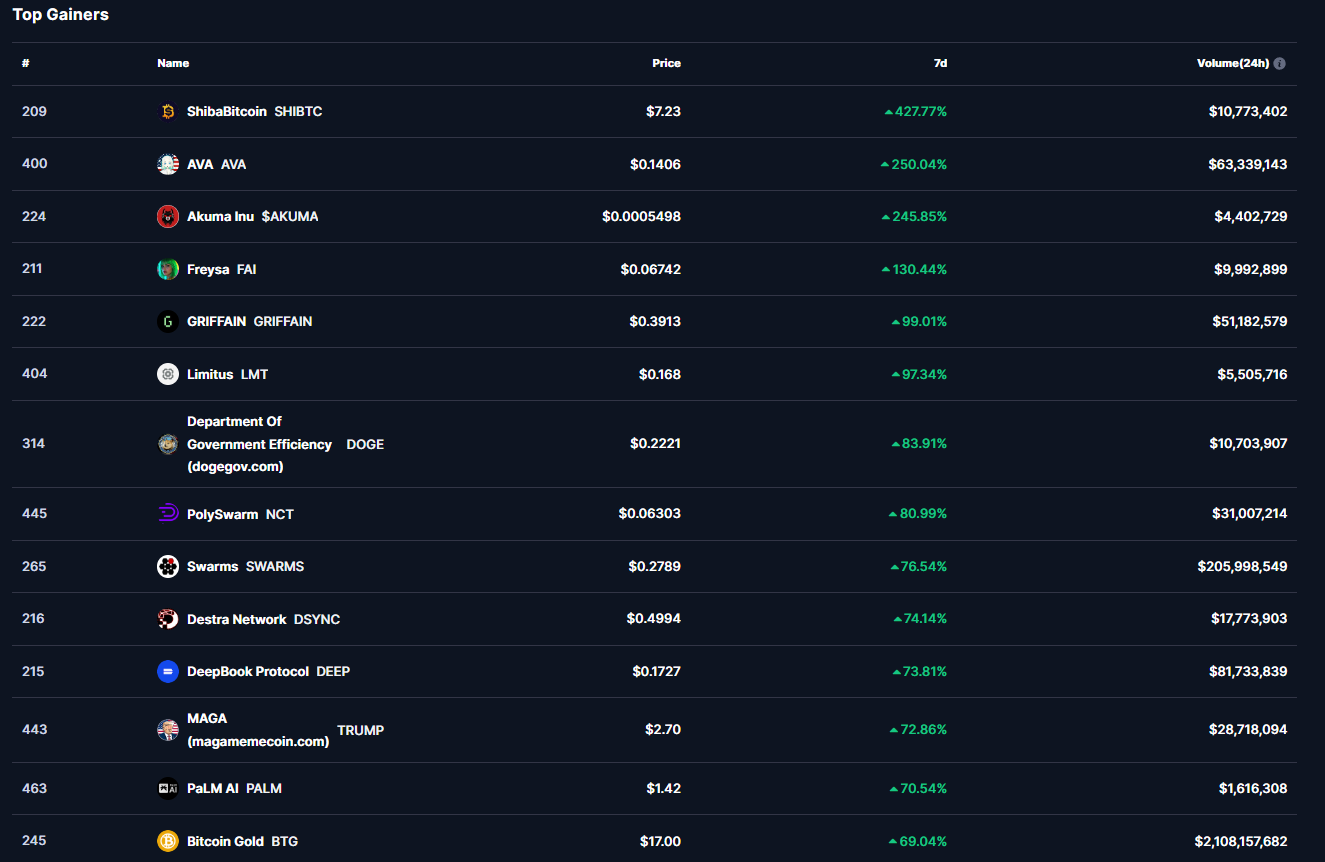Click the Akuma Inu red logo icon
This screenshot has width=1325, height=862.
pyautogui.click(x=168, y=216)
